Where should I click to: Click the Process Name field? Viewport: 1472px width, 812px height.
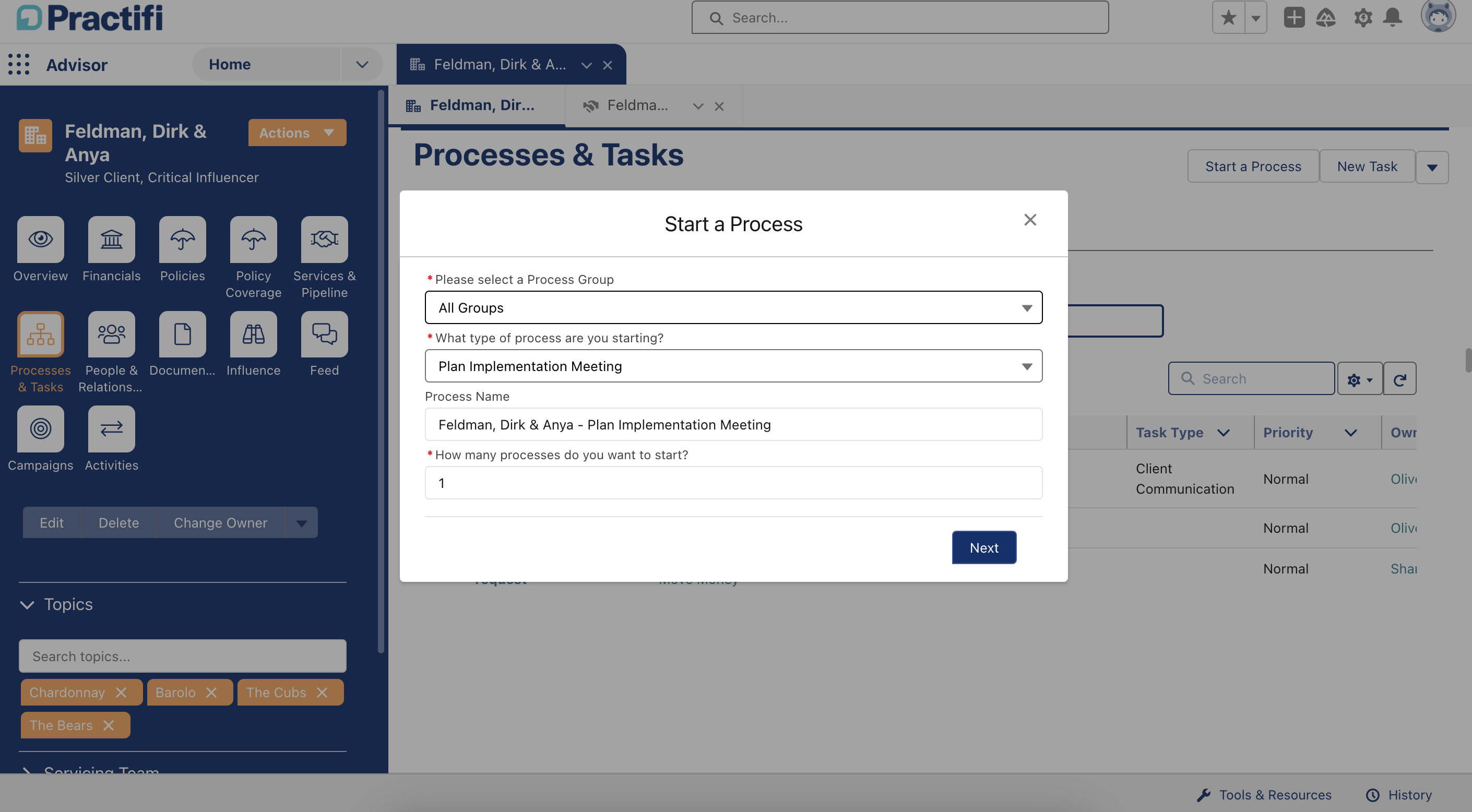tap(733, 425)
